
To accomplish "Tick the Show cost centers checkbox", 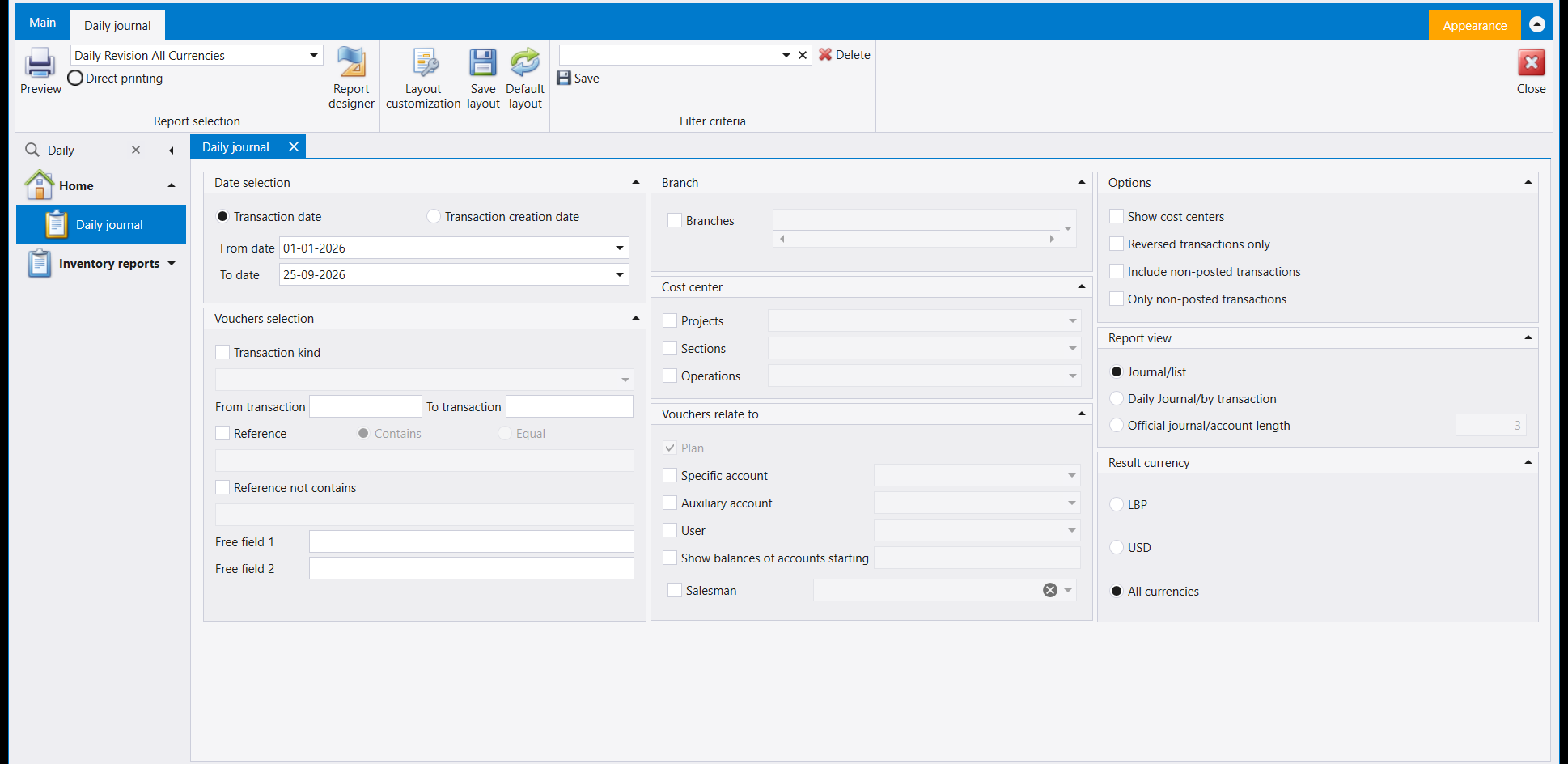I will [x=1117, y=216].
